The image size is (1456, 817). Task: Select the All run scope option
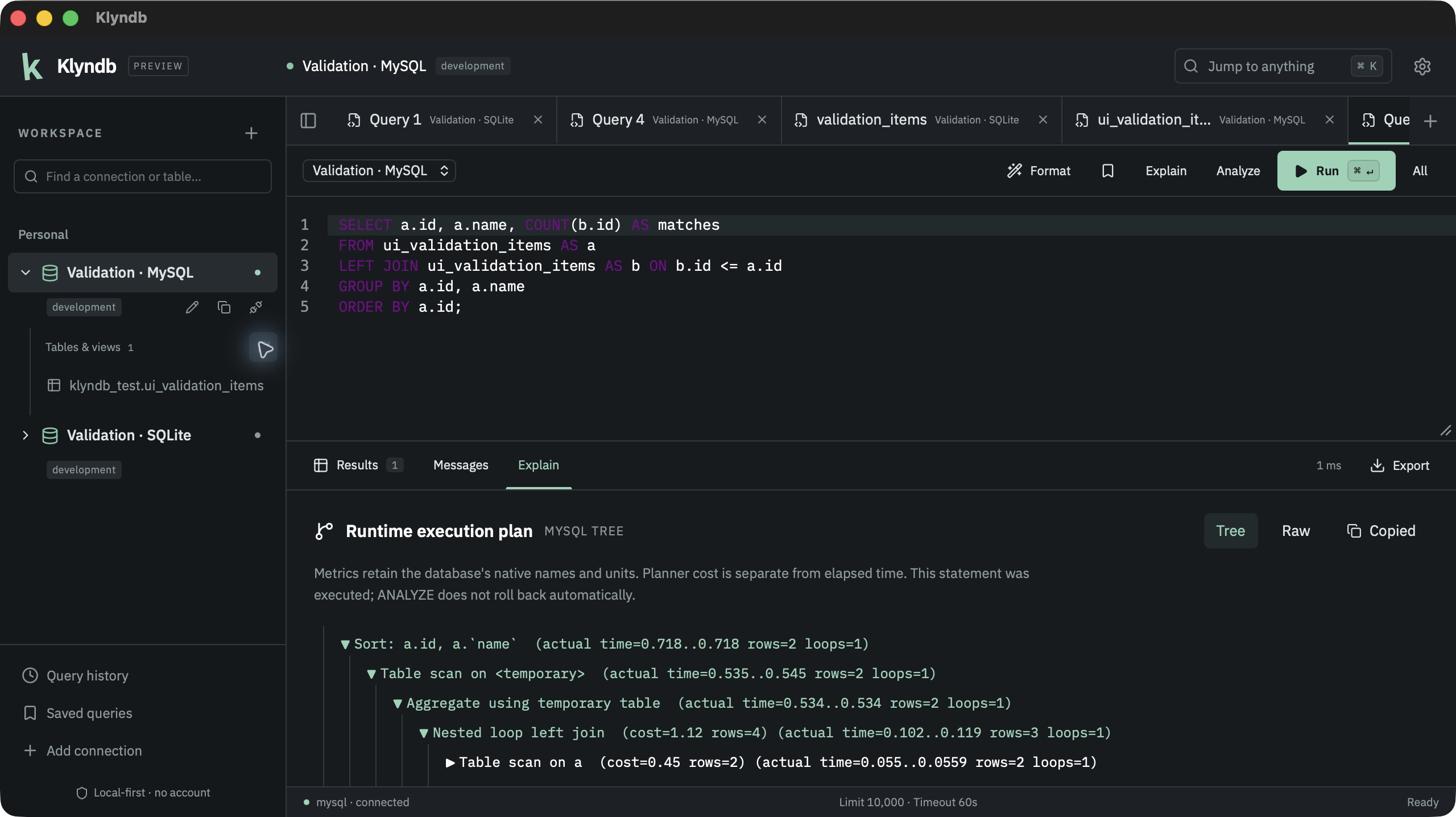1420,171
